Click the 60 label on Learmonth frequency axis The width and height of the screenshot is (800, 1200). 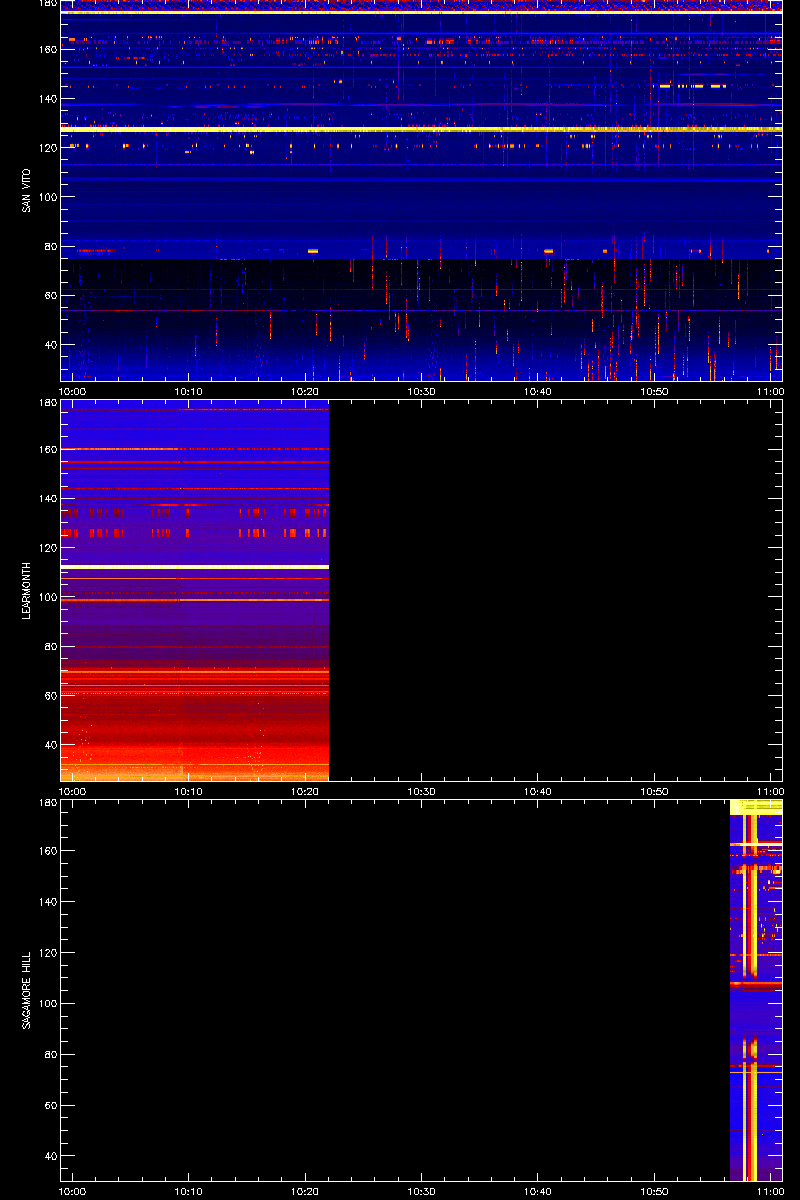[x=49, y=695]
